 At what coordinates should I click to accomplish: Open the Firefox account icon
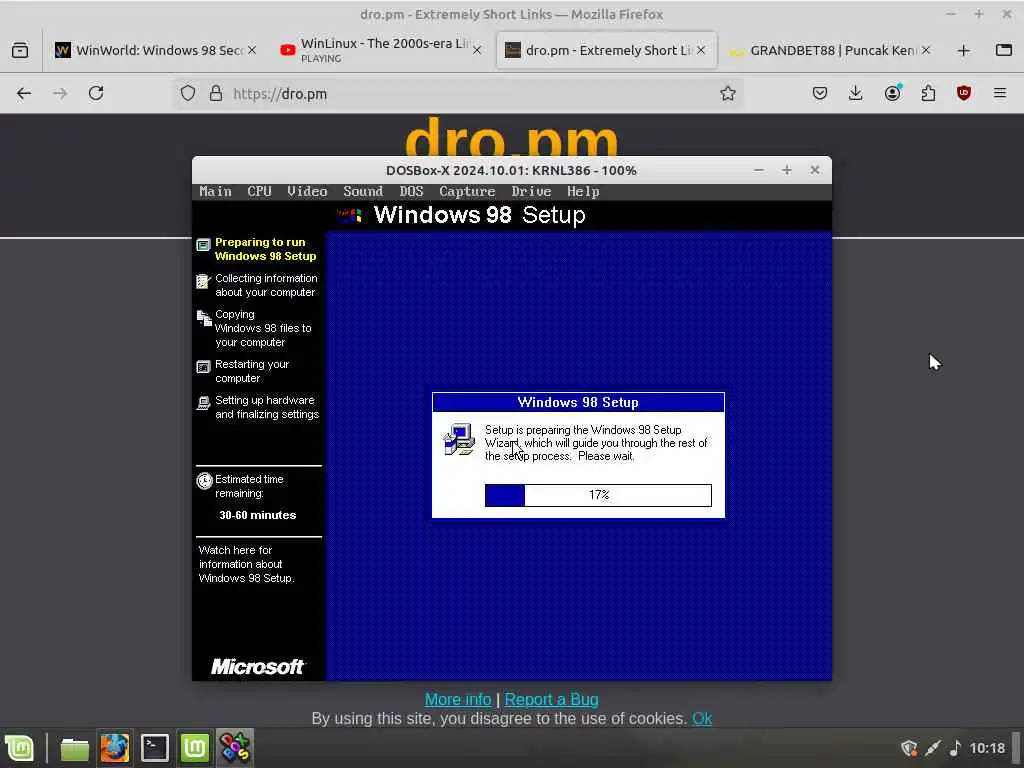pos(893,93)
